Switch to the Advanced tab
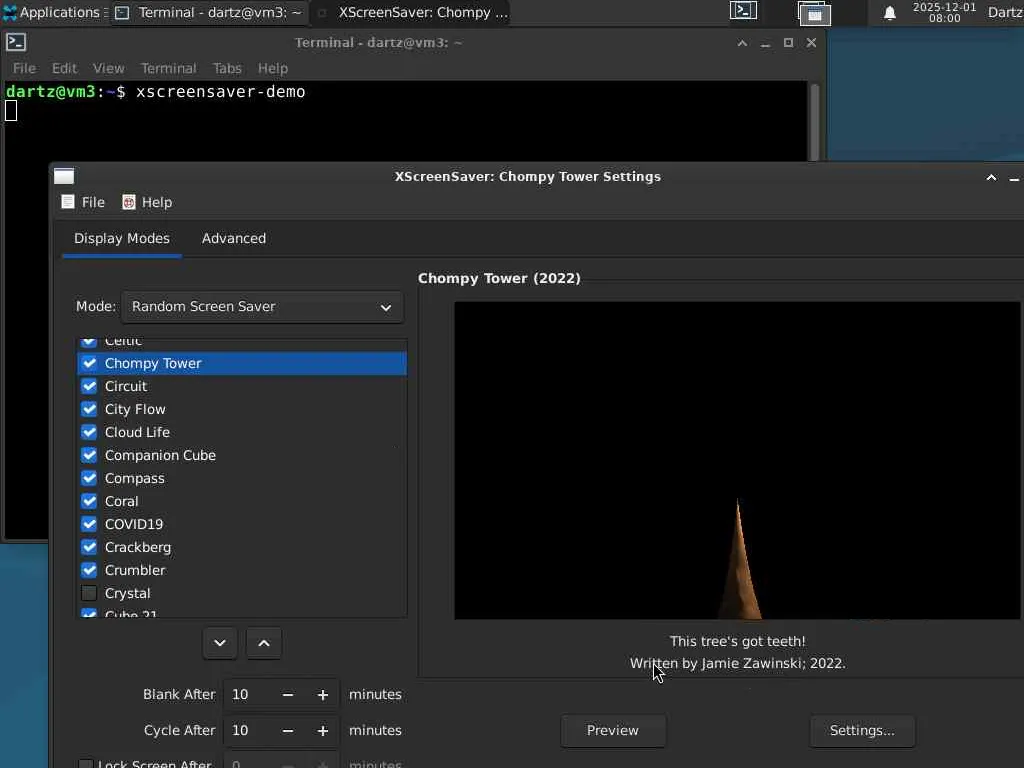The width and height of the screenshot is (1024, 768). (233, 238)
